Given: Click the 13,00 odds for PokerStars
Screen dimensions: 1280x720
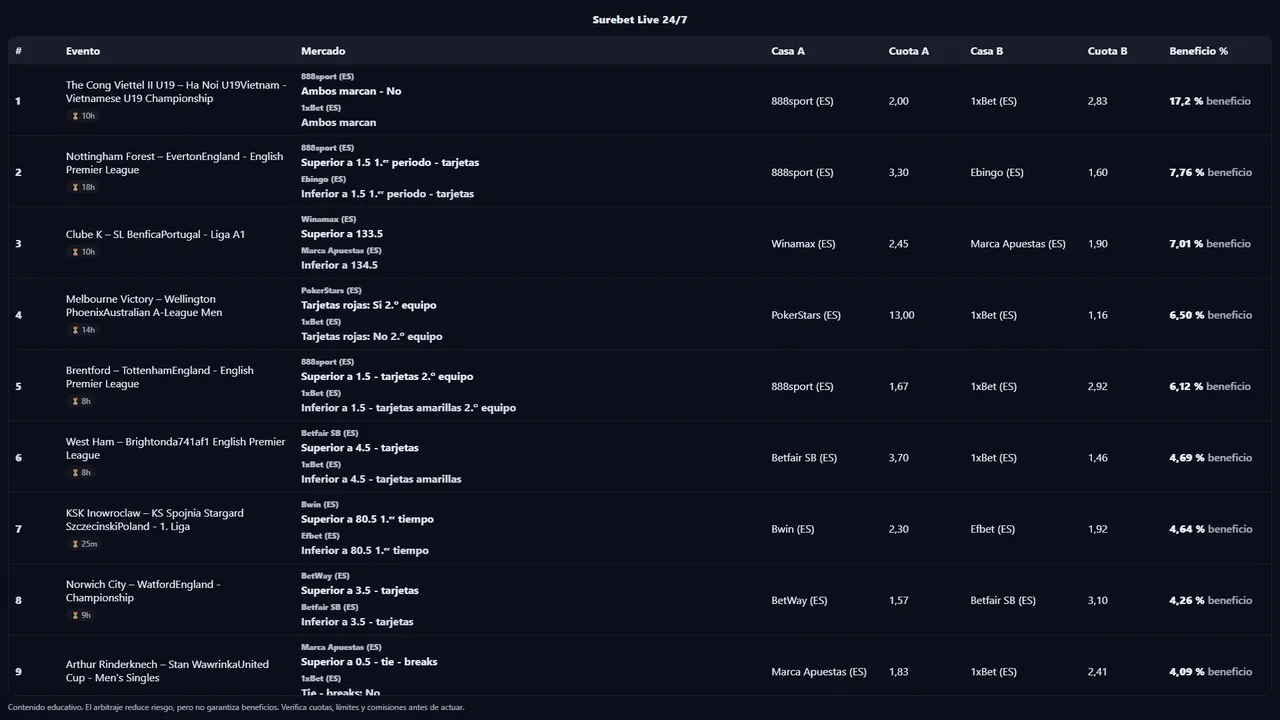Looking at the screenshot, I should pyautogui.click(x=901, y=315).
